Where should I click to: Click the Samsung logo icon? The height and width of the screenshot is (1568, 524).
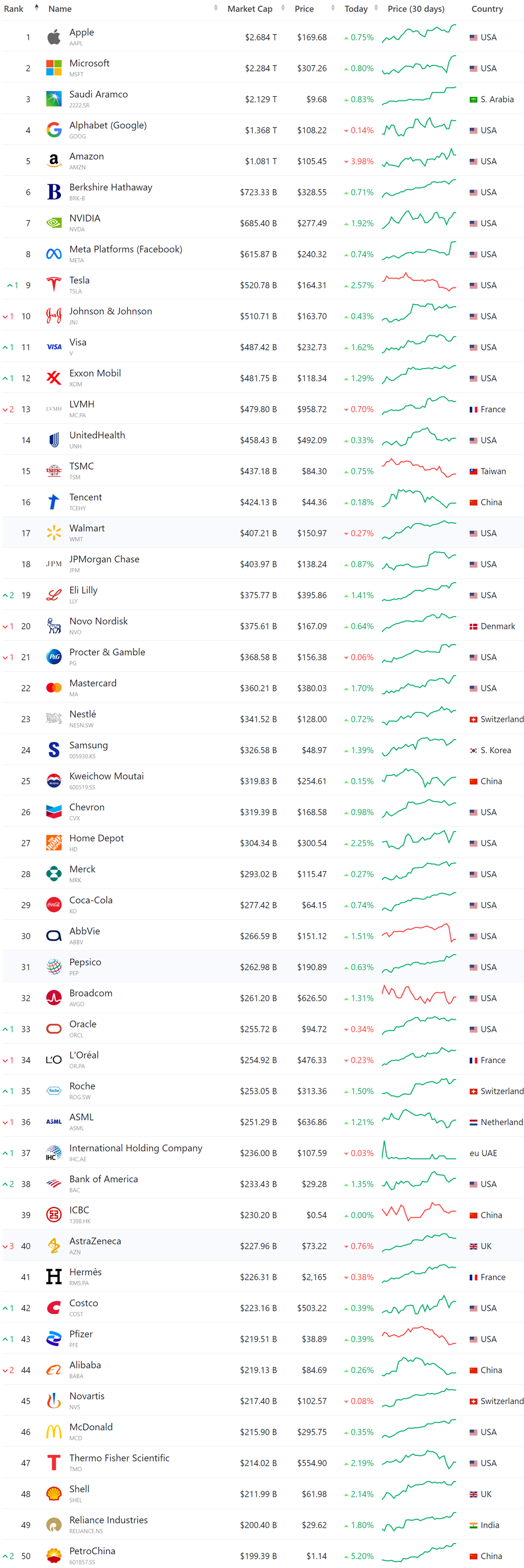pos(54,750)
